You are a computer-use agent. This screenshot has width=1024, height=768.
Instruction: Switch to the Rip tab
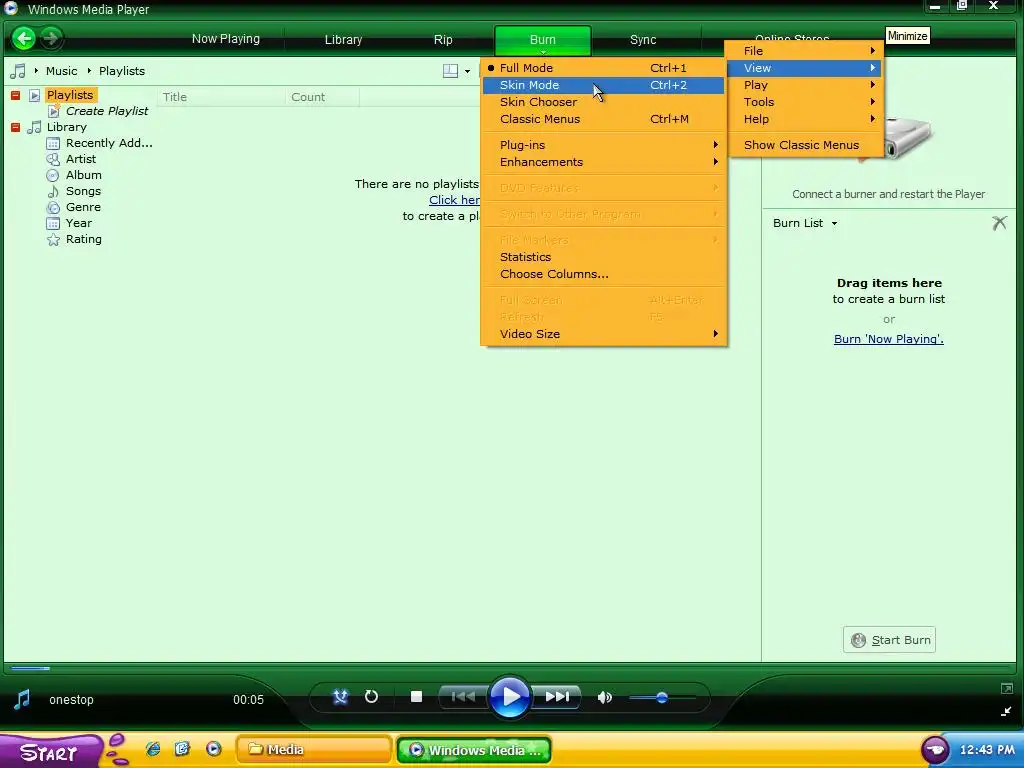point(443,39)
